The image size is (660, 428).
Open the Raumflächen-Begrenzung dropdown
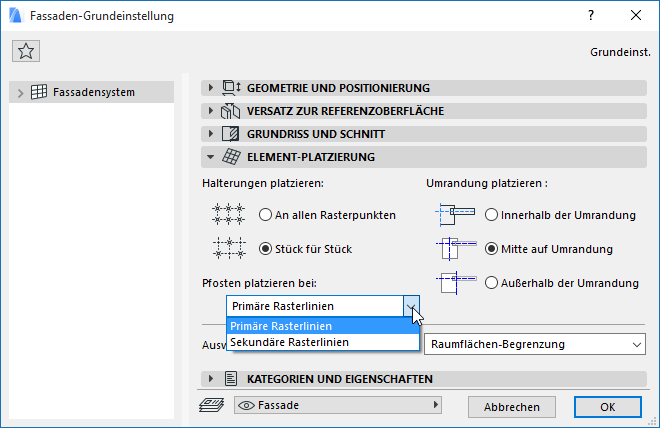click(534, 345)
